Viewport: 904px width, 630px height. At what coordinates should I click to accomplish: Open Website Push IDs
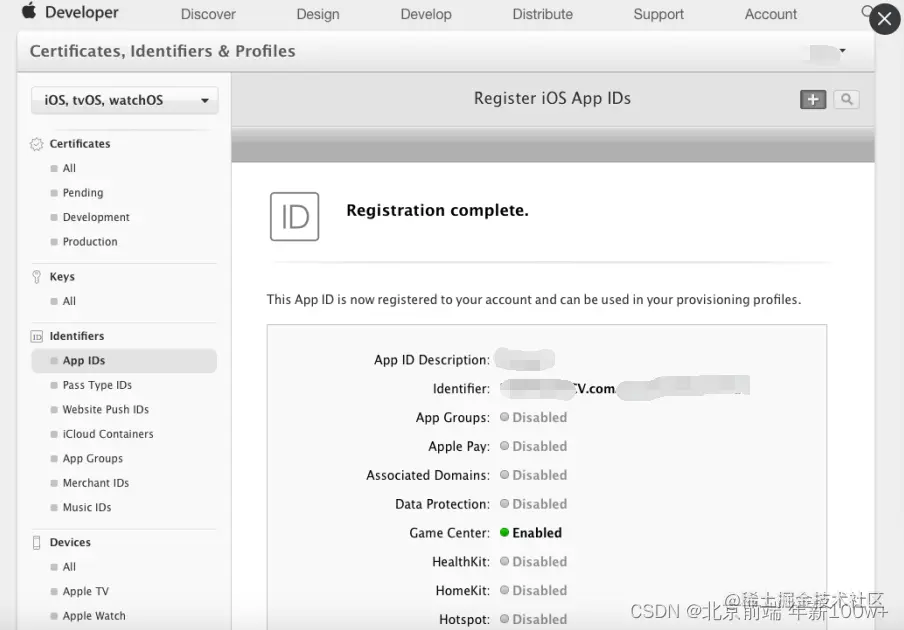106,409
